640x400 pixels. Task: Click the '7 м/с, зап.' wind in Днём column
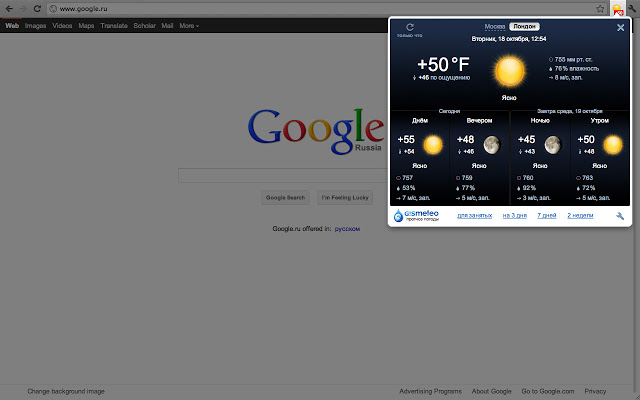(413, 198)
